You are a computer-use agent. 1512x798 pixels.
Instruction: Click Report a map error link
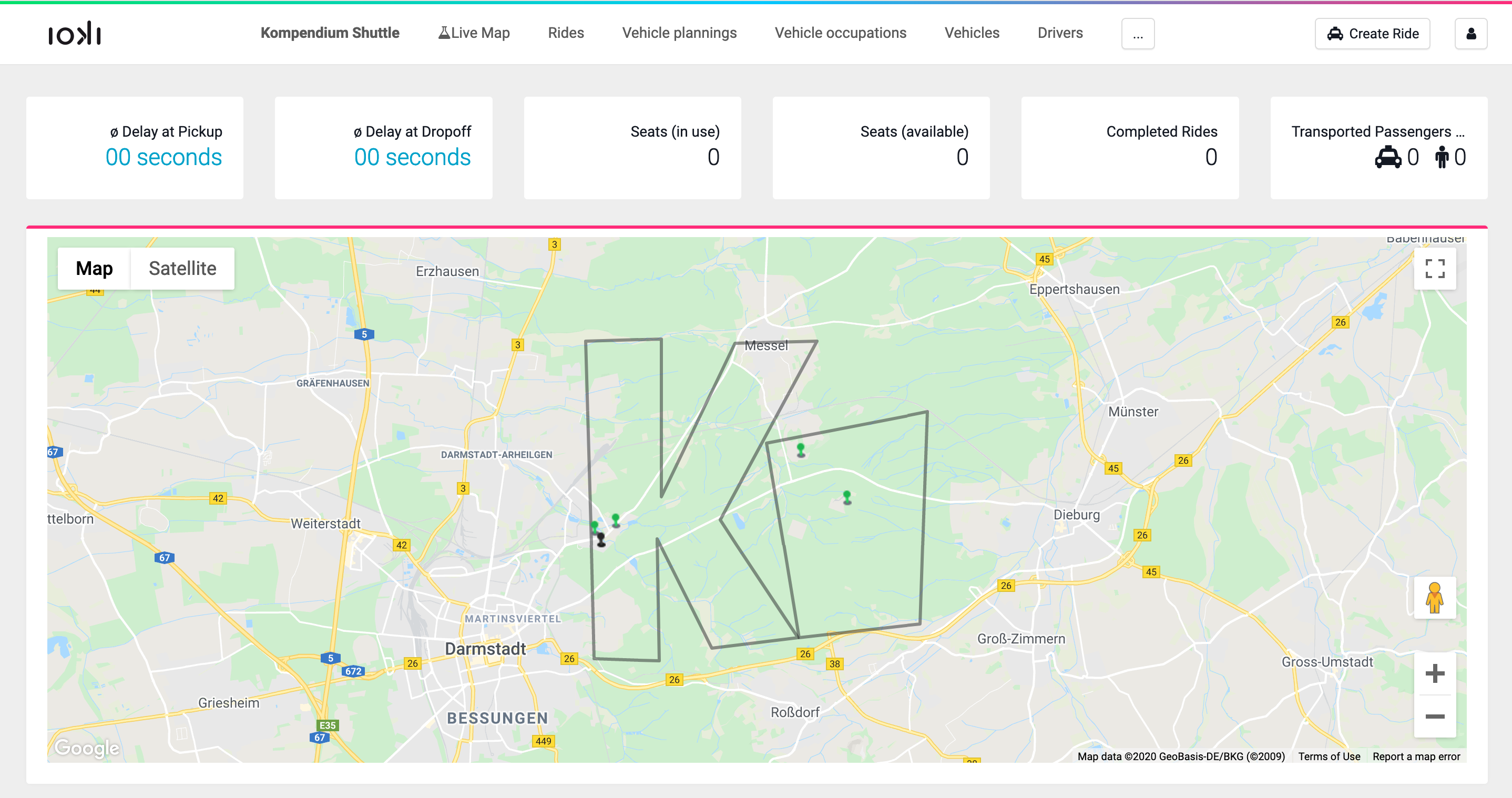1416,756
